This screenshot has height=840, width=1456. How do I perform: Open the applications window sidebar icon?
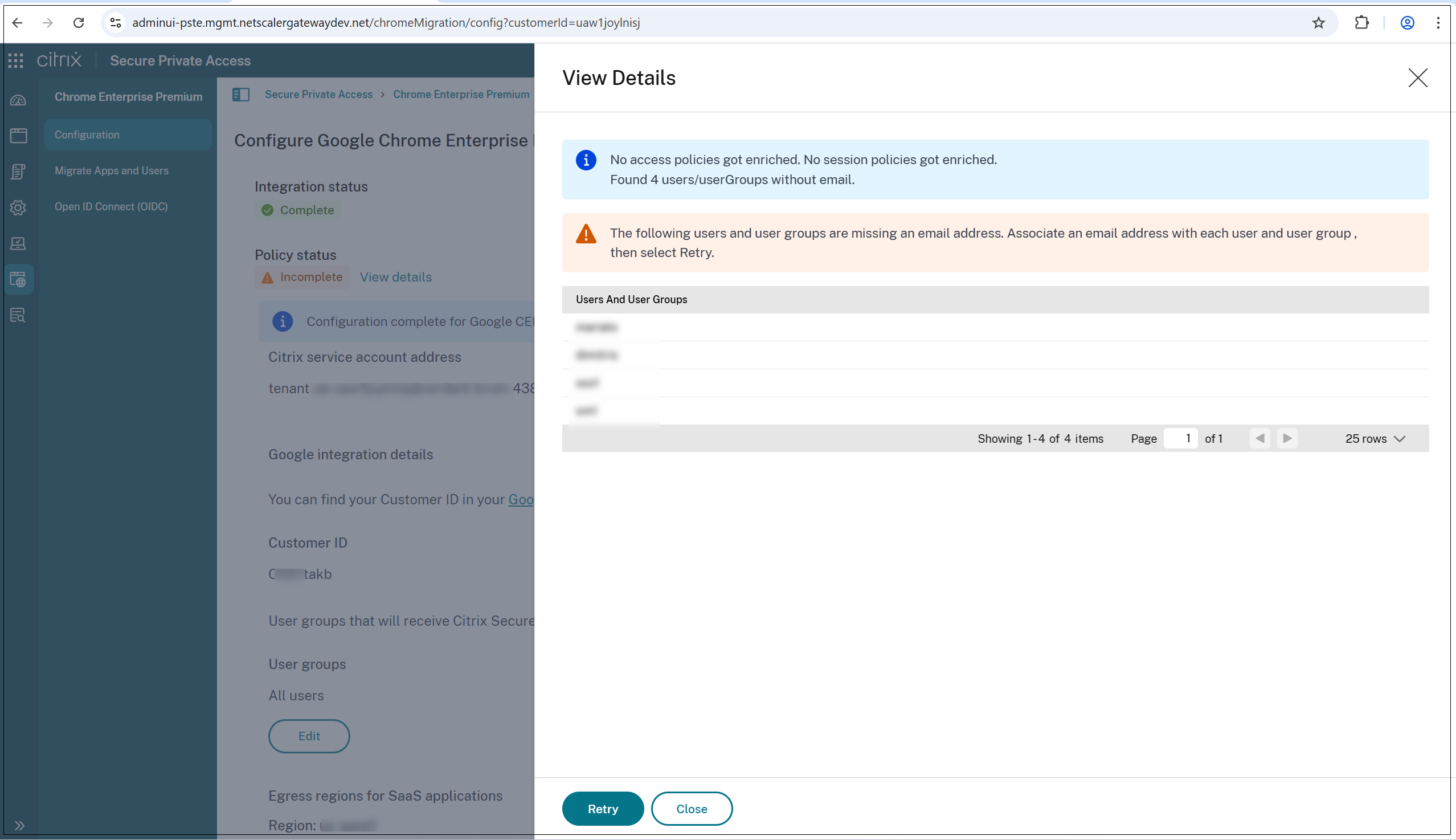point(18,136)
